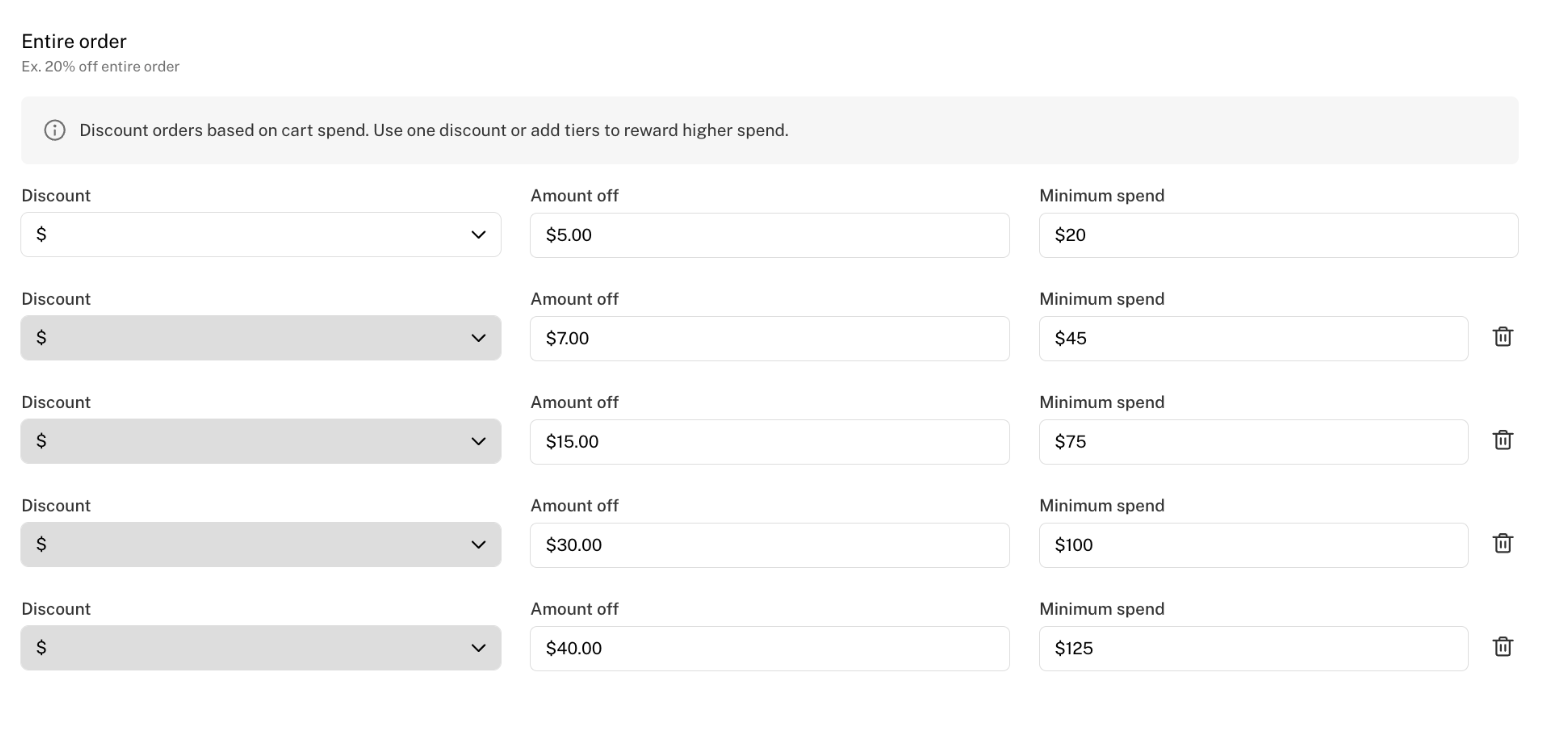Select the Minimum spend field containing $20
1558x734 pixels.
(1278, 235)
